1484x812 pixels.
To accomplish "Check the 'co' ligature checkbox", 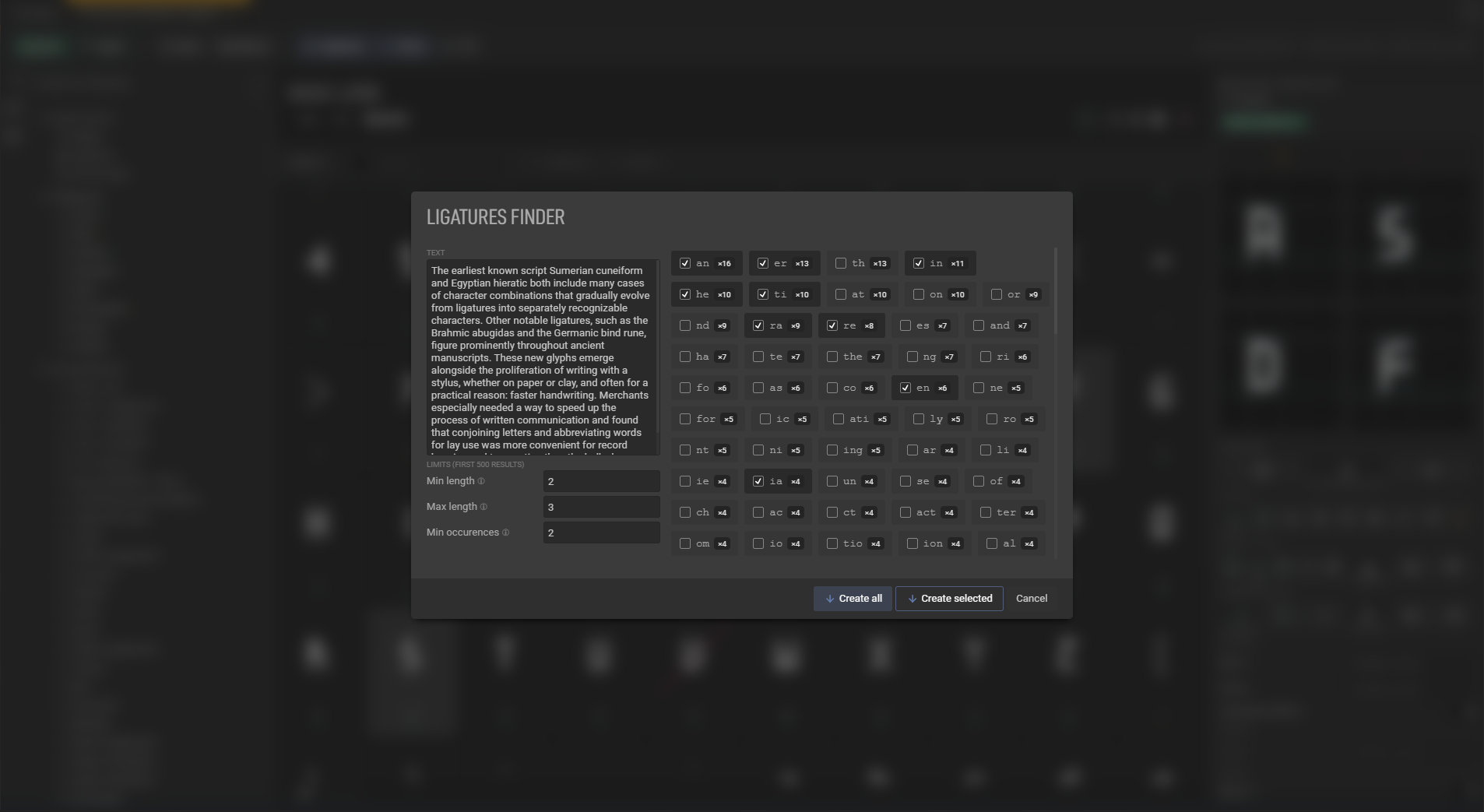I will (x=832, y=388).
